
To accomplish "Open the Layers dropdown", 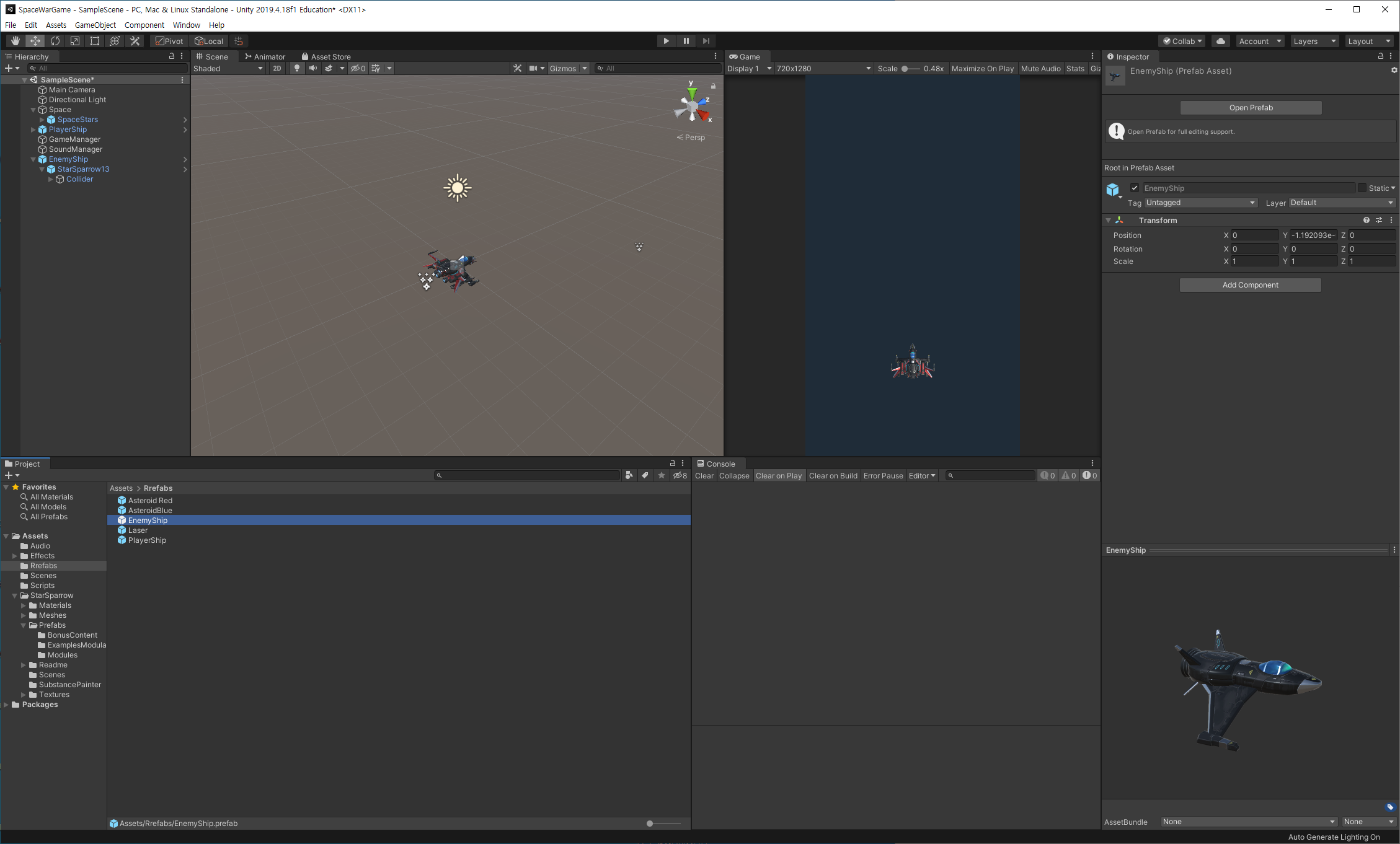I will [1314, 41].
